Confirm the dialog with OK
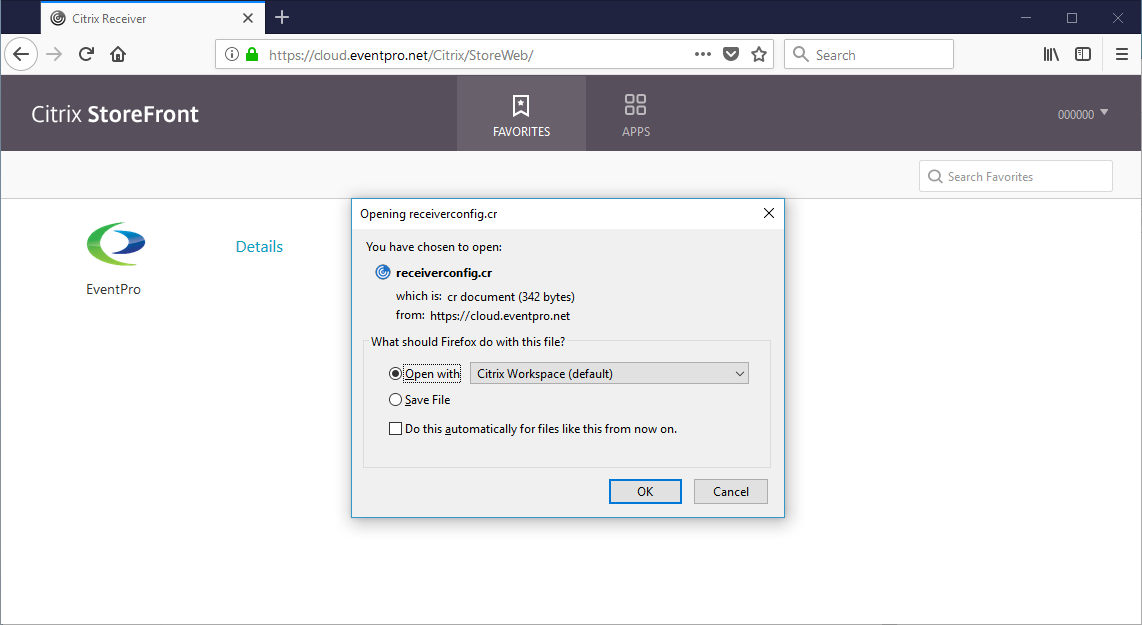The width and height of the screenshot is (1142, 625). pyautogui.click(x=645, y=492)
